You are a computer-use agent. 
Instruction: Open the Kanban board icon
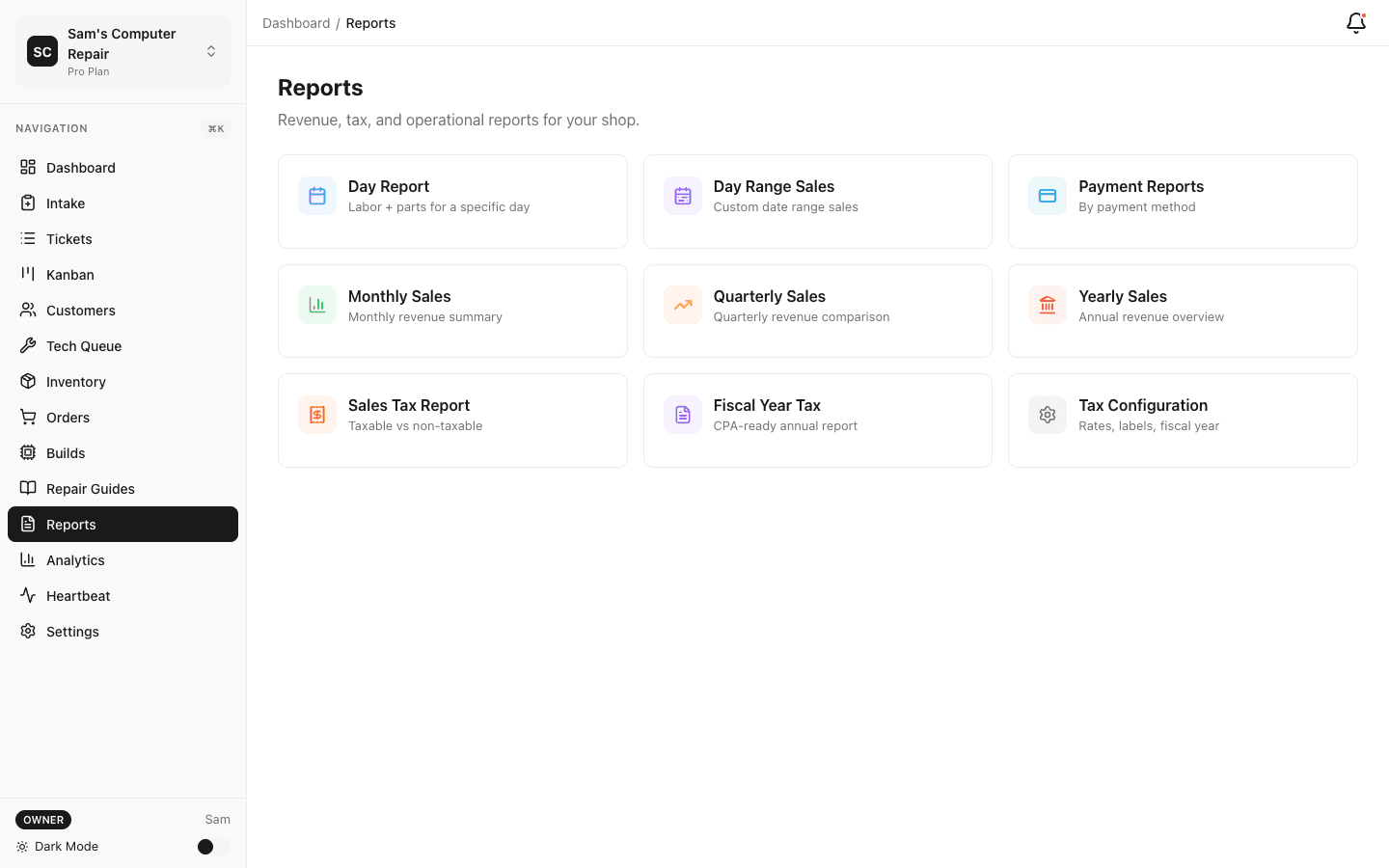(28, 274)
